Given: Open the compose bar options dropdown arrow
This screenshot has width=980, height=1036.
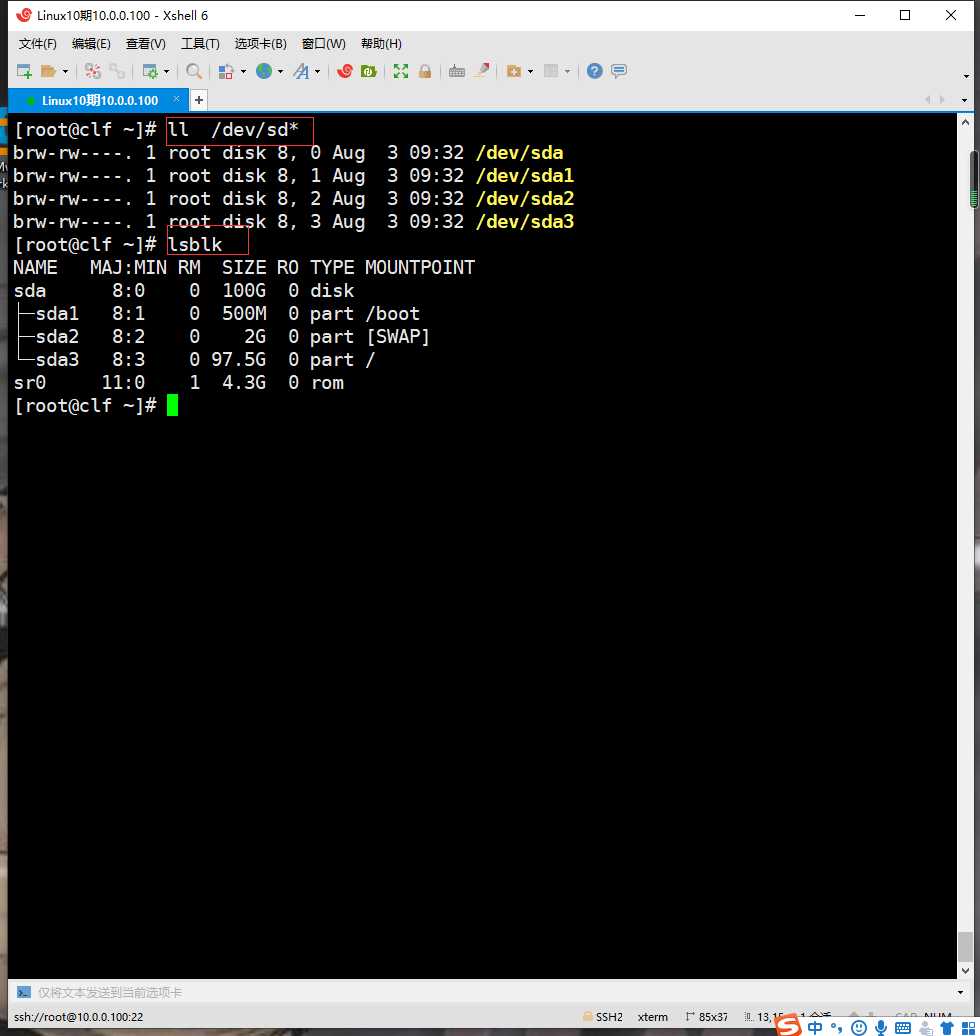Looking at the screenshot, I should click(x=960, y=992).
